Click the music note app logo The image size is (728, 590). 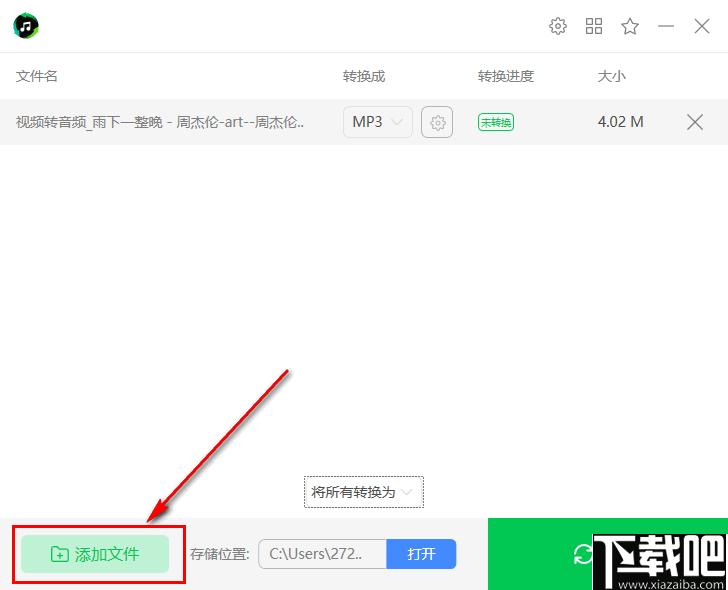pos(26,26)
